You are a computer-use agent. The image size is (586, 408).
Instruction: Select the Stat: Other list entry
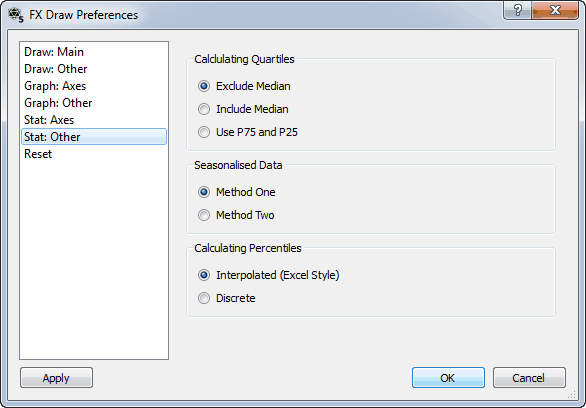94,137
